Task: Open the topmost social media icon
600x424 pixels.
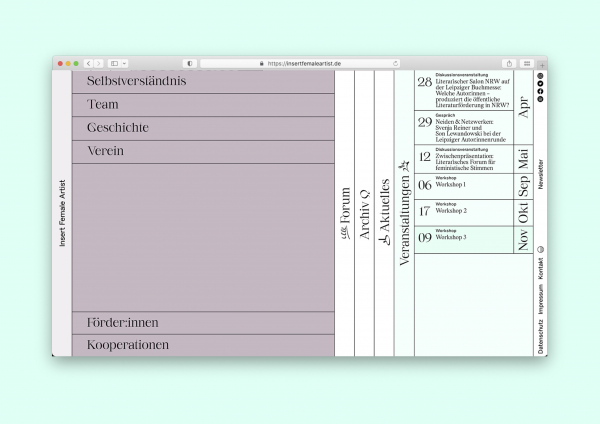Action: pyautogui.click(x=541, y=76)
